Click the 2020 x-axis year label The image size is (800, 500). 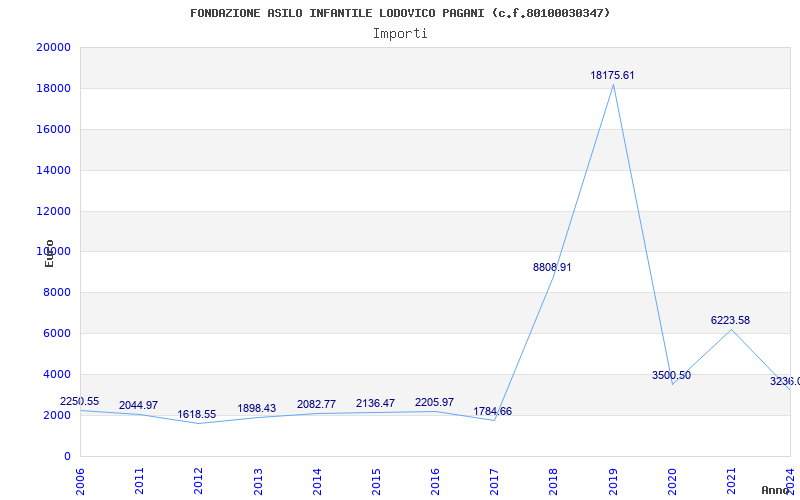[x=672, y=481]
